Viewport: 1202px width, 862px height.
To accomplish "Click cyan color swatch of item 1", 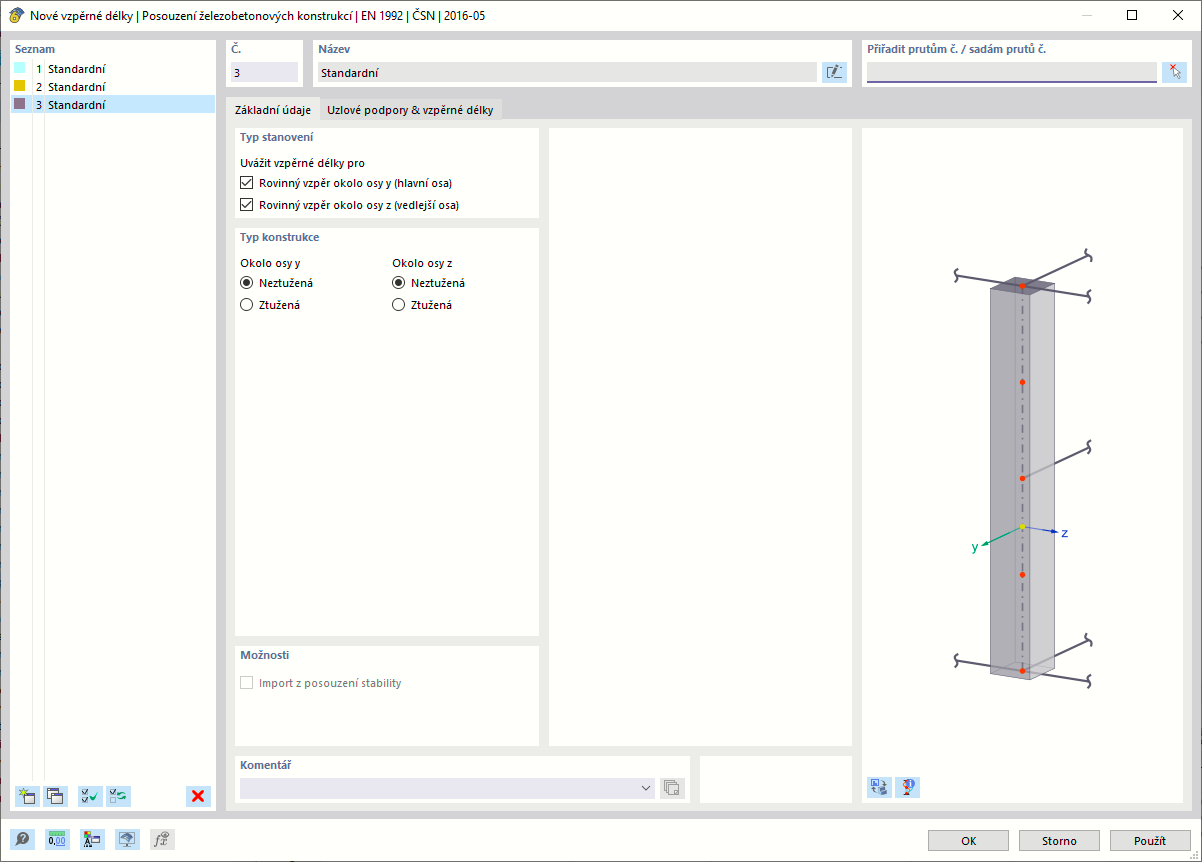I will pos(19,68).
